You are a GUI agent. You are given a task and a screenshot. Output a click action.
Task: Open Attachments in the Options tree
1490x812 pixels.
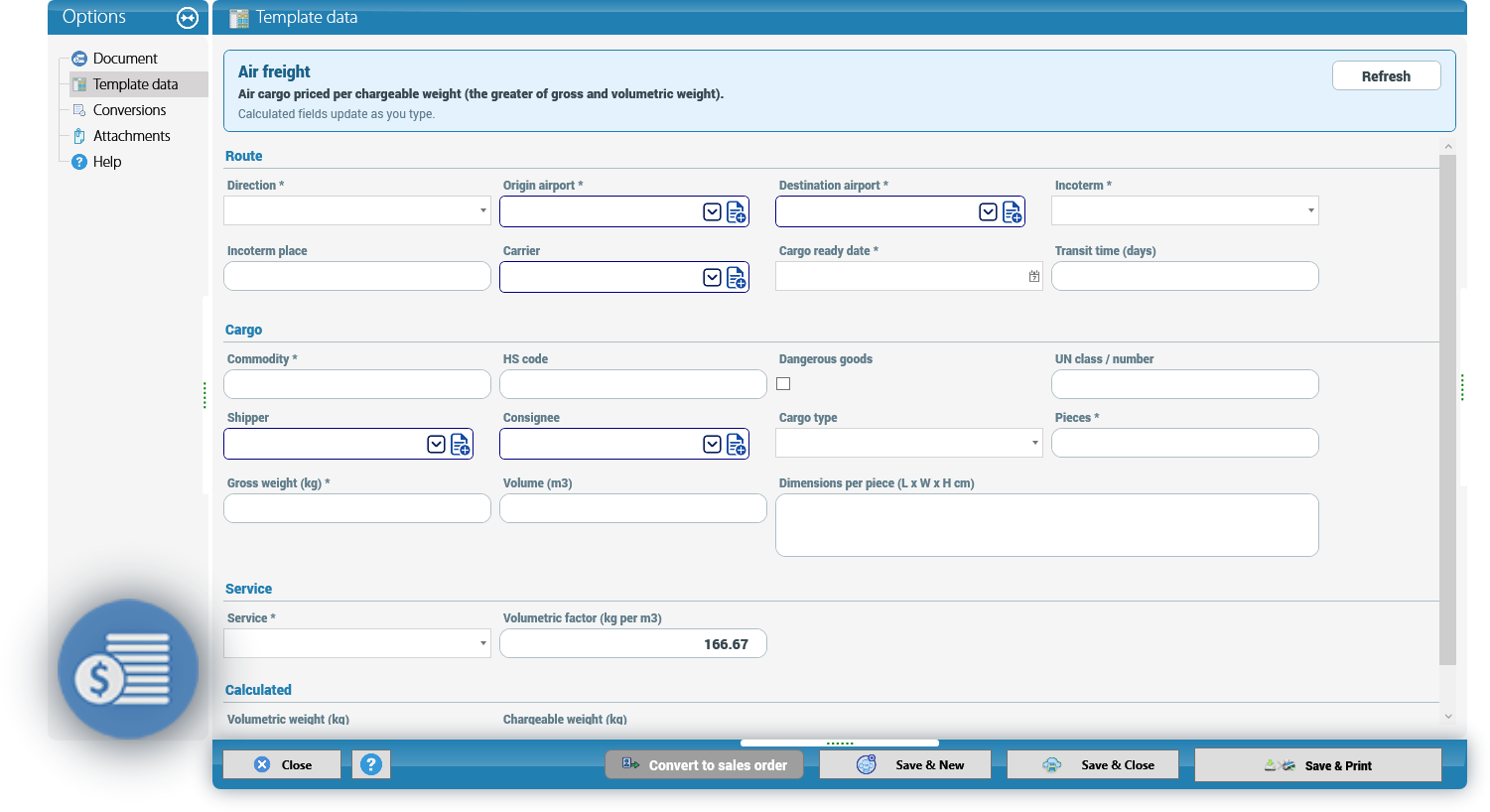pos(131,136)
